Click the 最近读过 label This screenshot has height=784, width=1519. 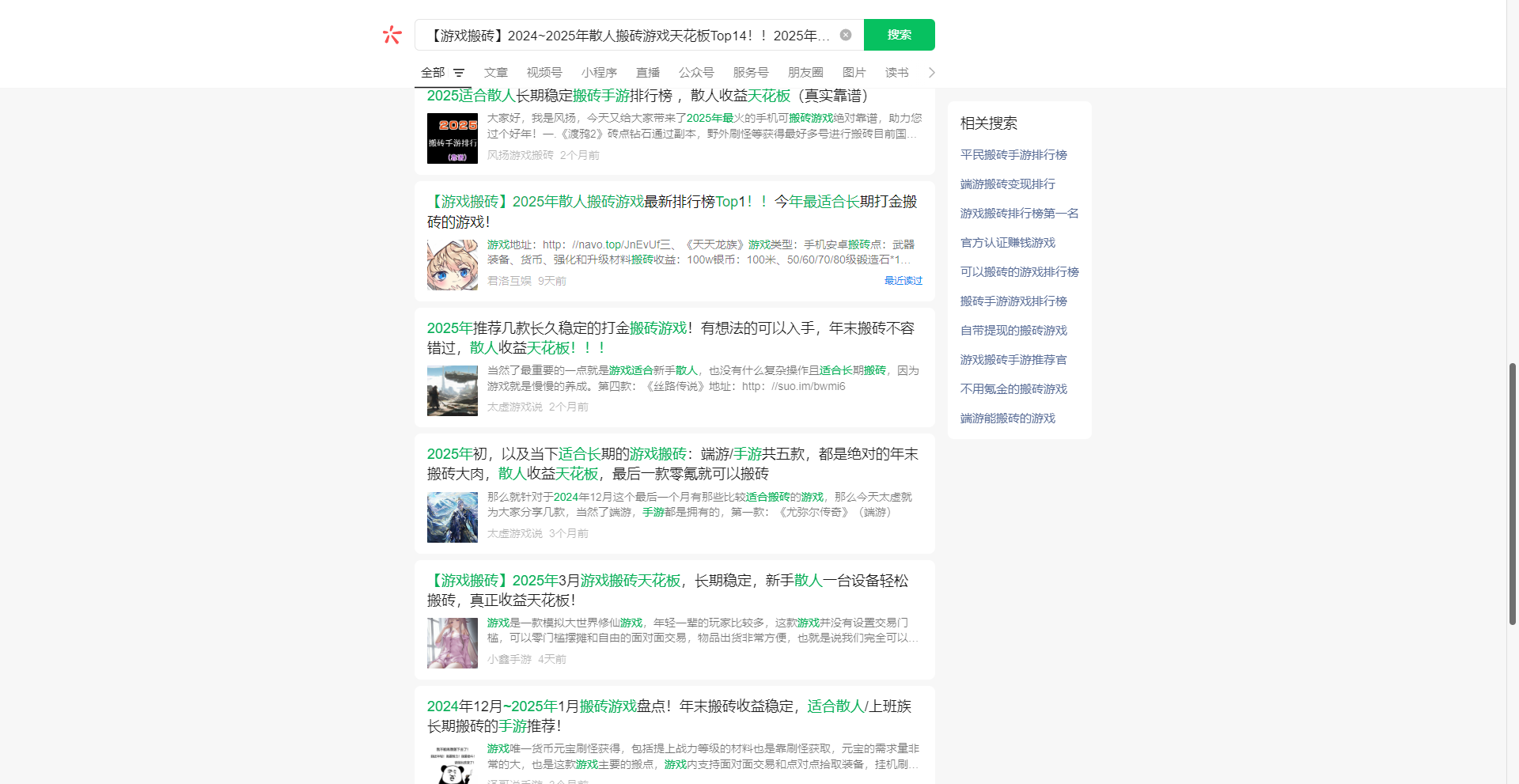(x=903, y=281)
